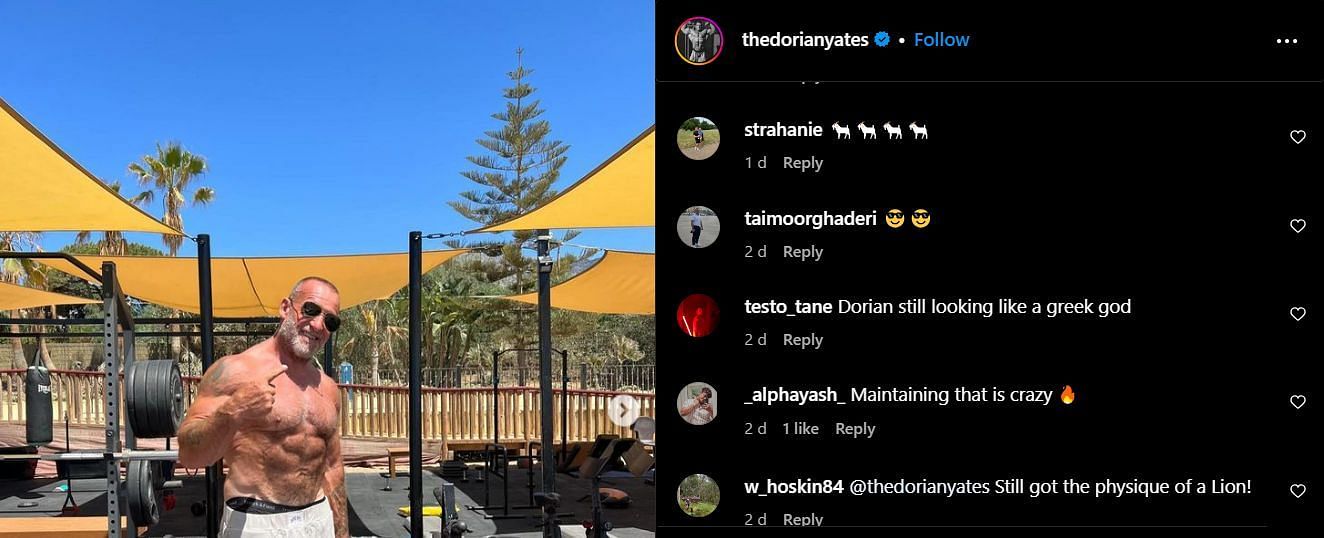Image resolution: width=1324 pixels, height=538 pixels.
Task: Open the three-dot more options menu
Action: click(1286, 41)
